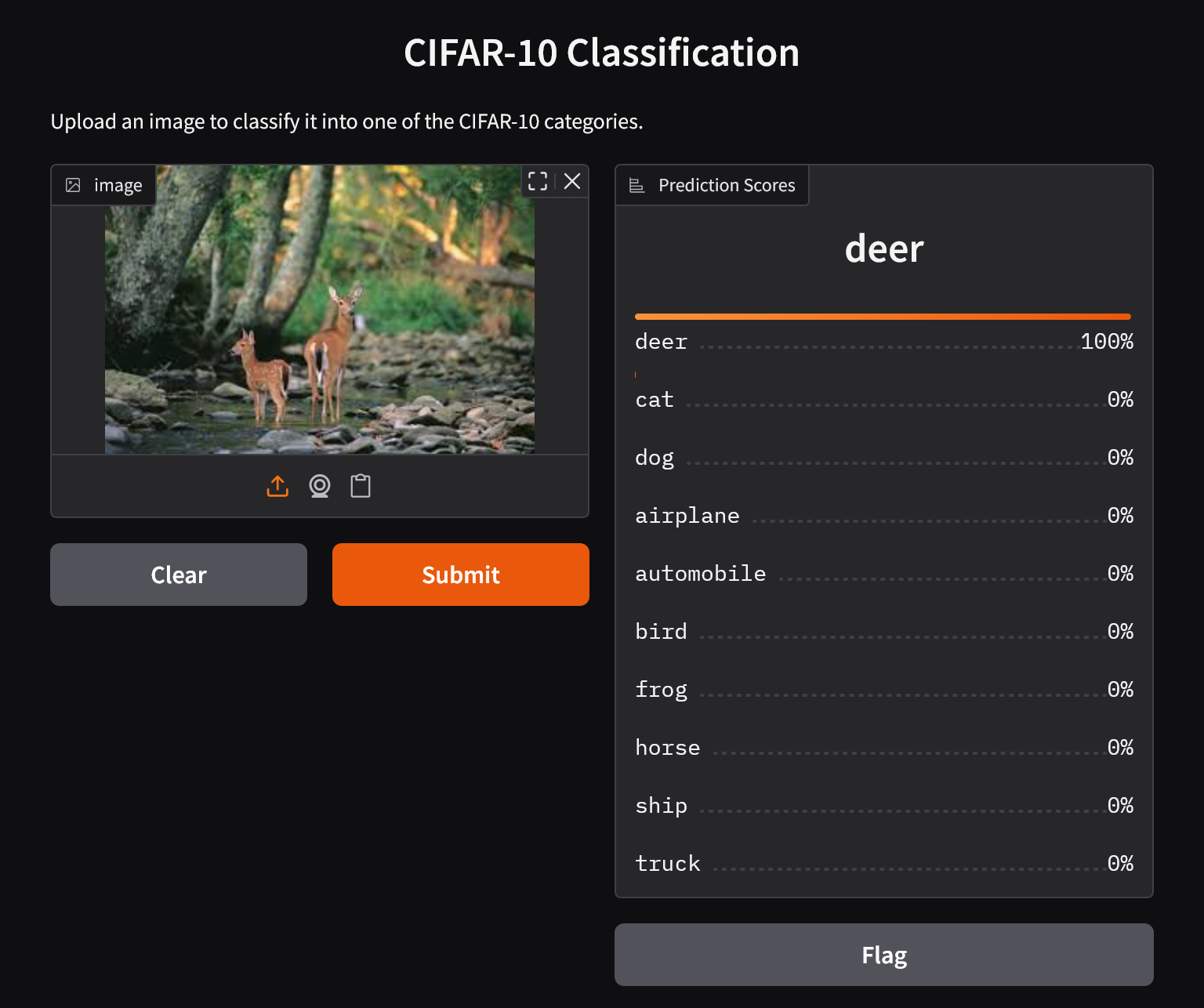Click the 100% value next to deer
Image resolution: width=1204 pixels, height=1008 pixels.
click(1106, 341)
